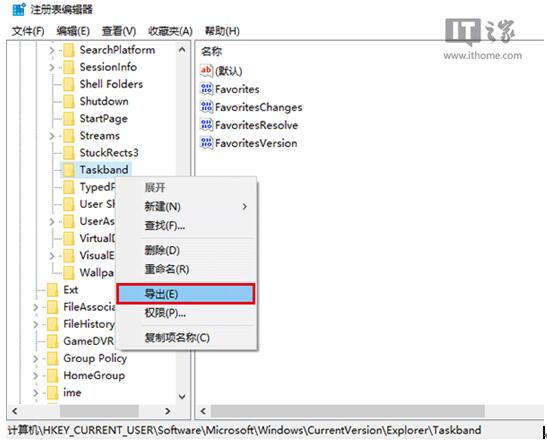Click the Taskband folder icon

68,170
